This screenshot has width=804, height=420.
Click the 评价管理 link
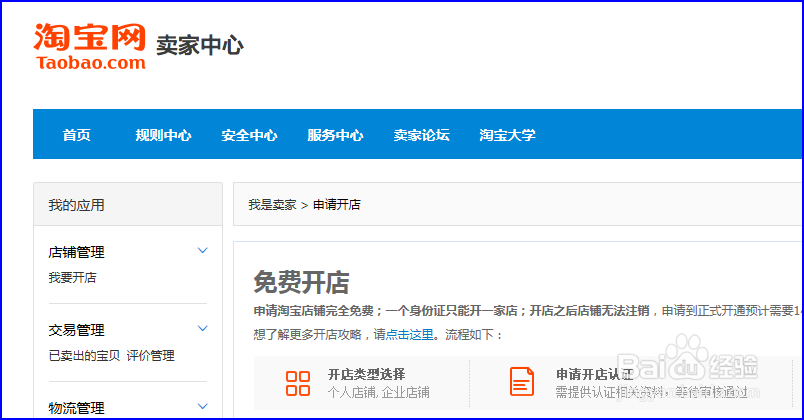151,355
